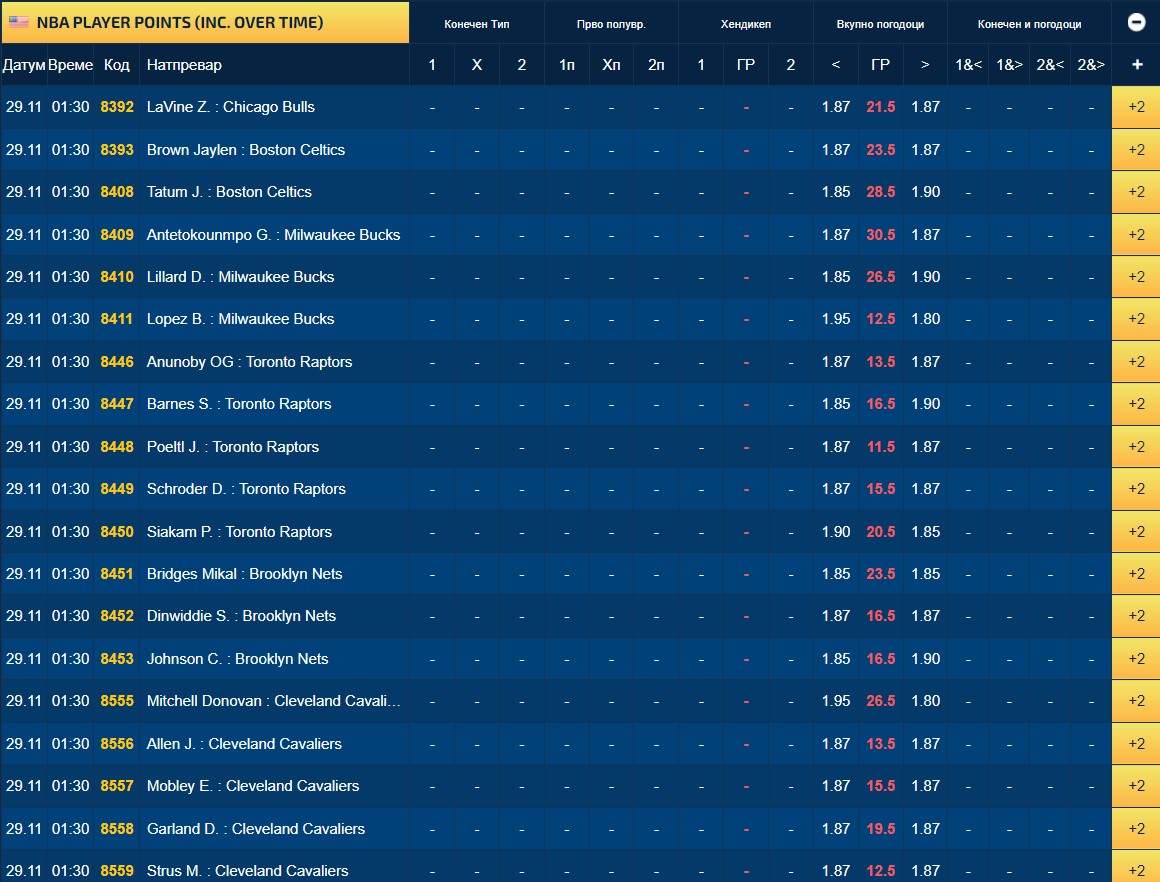The height and width of the screenshot is (882, 1160).
Task: Click match code 8409 for Antetokounmpo G.
Action: tap(117, 235)
